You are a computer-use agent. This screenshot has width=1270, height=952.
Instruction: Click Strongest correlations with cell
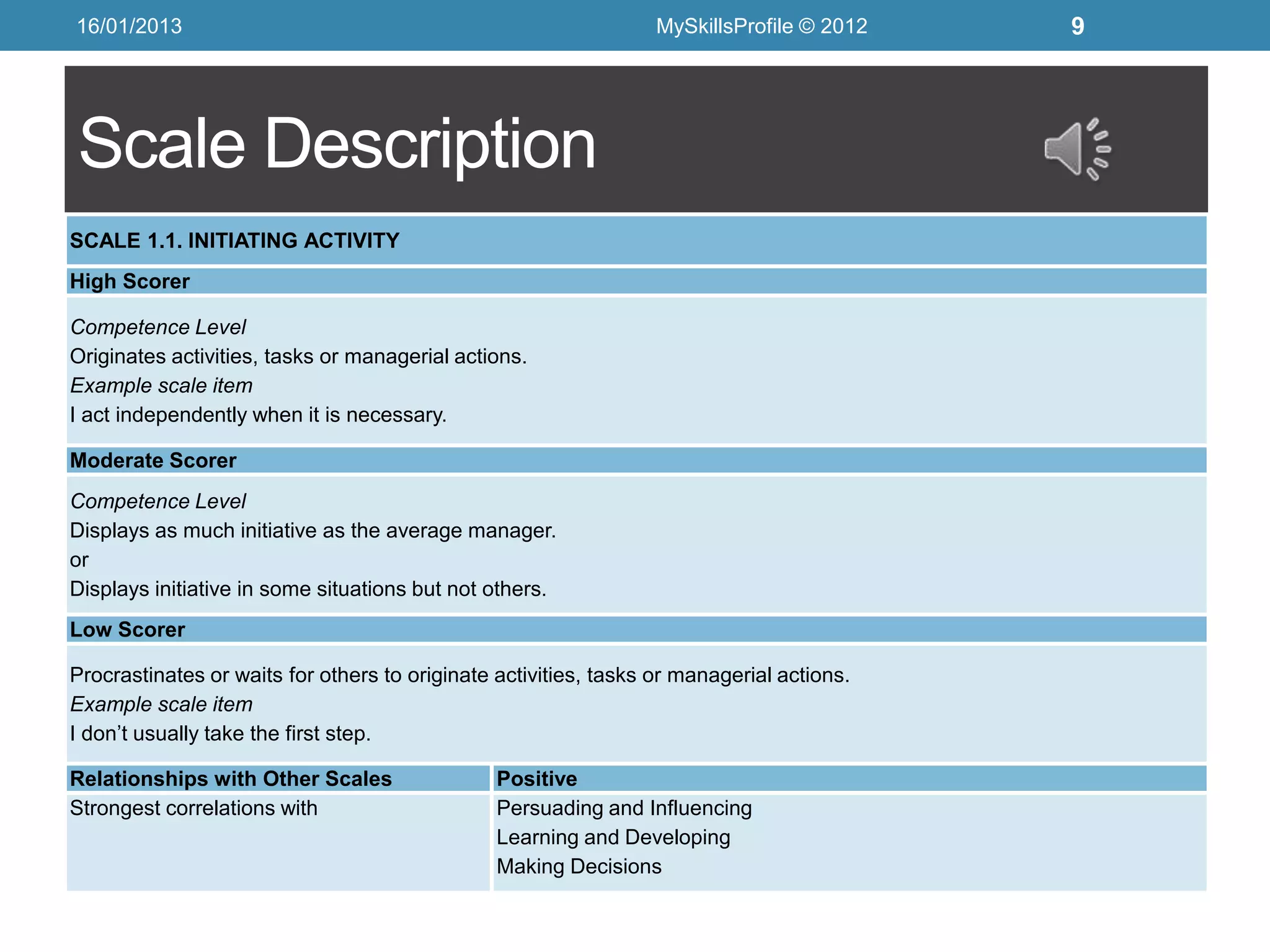click(x=193, y=808)
